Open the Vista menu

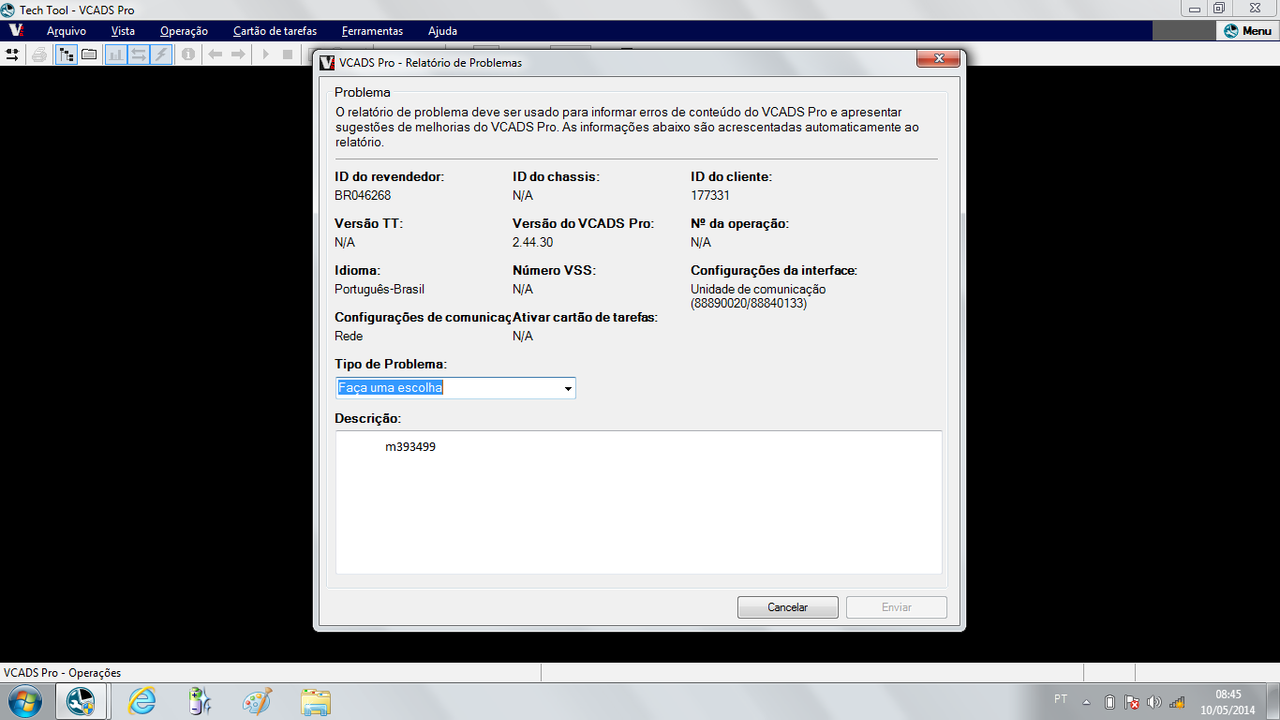[123, 31]
